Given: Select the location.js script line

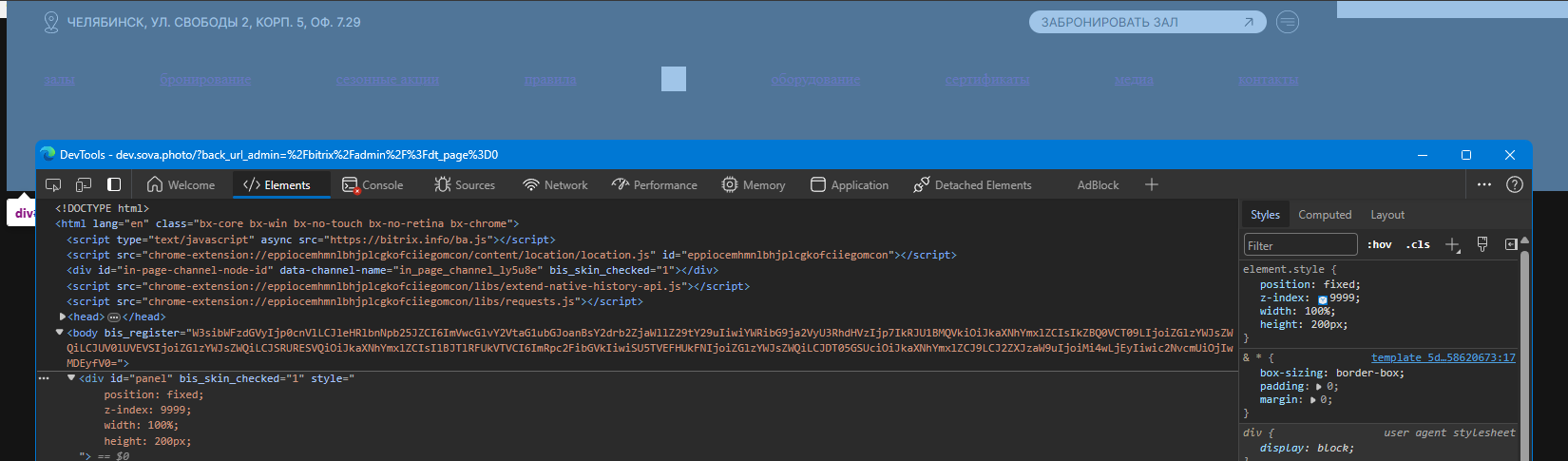Looking at the screenshot, I should tap(511, 255).
